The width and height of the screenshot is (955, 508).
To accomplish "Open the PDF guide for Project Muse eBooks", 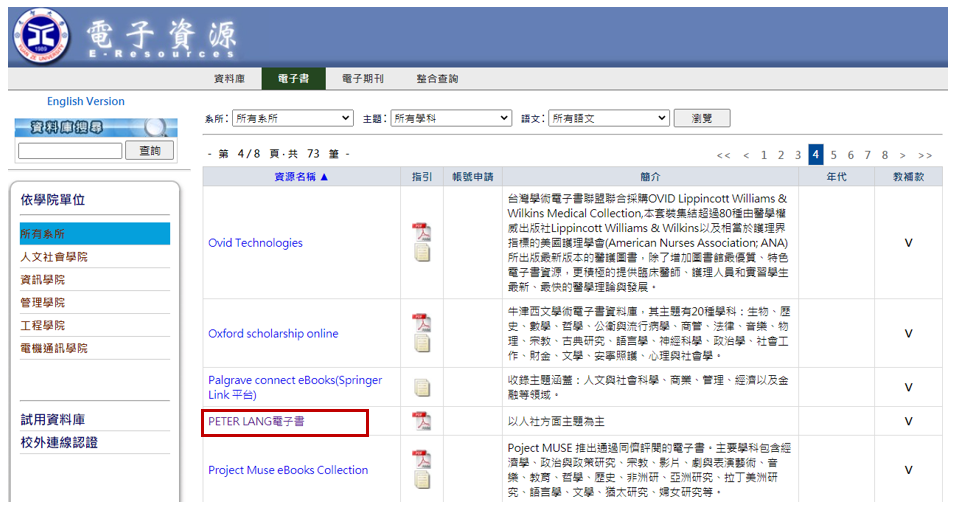I will click(421, 459).
